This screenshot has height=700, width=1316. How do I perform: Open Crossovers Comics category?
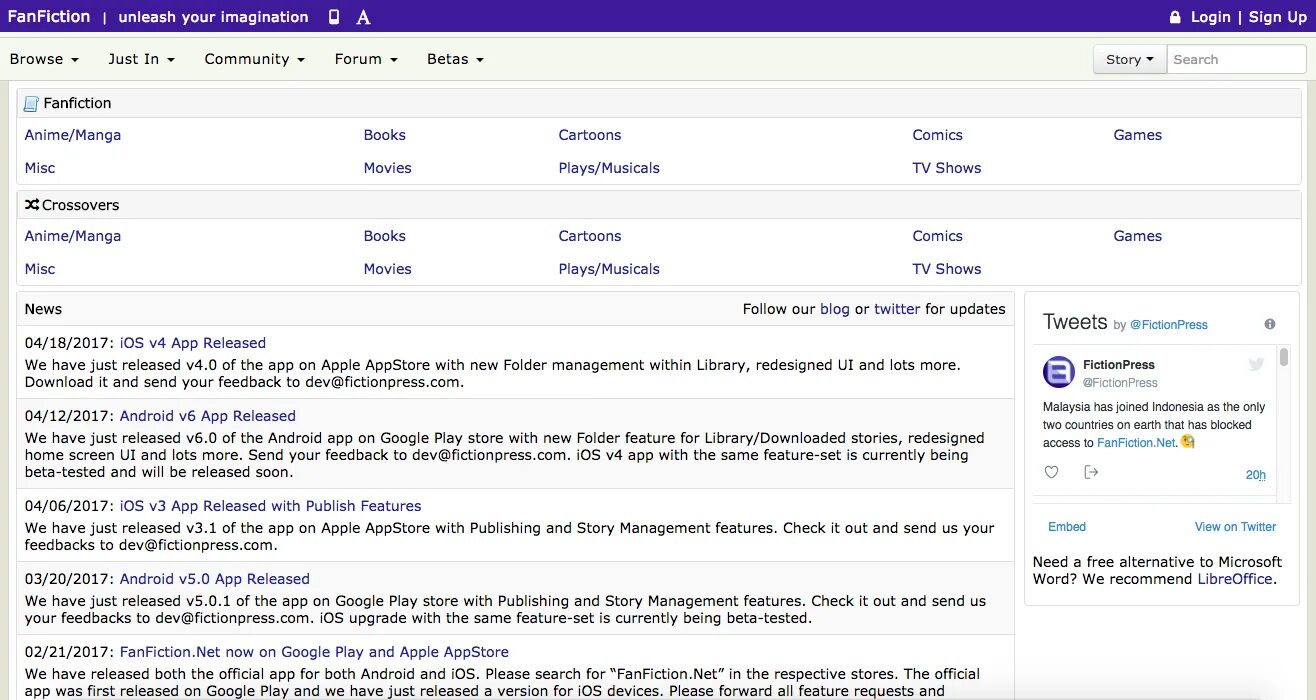click(938, 236)
